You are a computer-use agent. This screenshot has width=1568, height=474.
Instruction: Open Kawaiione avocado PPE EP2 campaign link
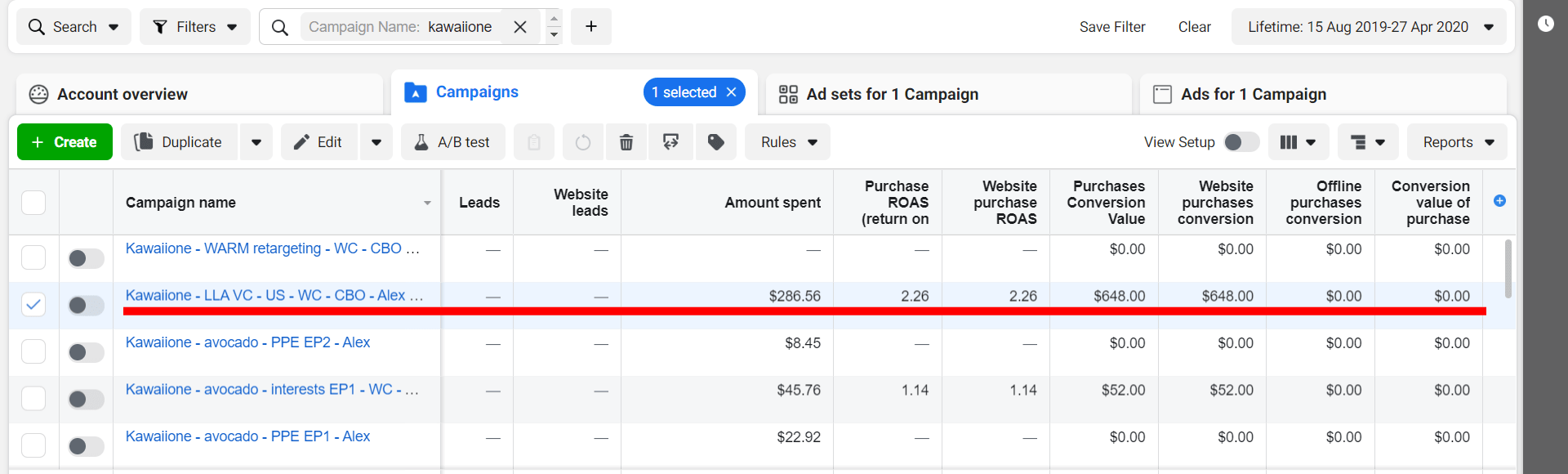[x=247, y=342]
